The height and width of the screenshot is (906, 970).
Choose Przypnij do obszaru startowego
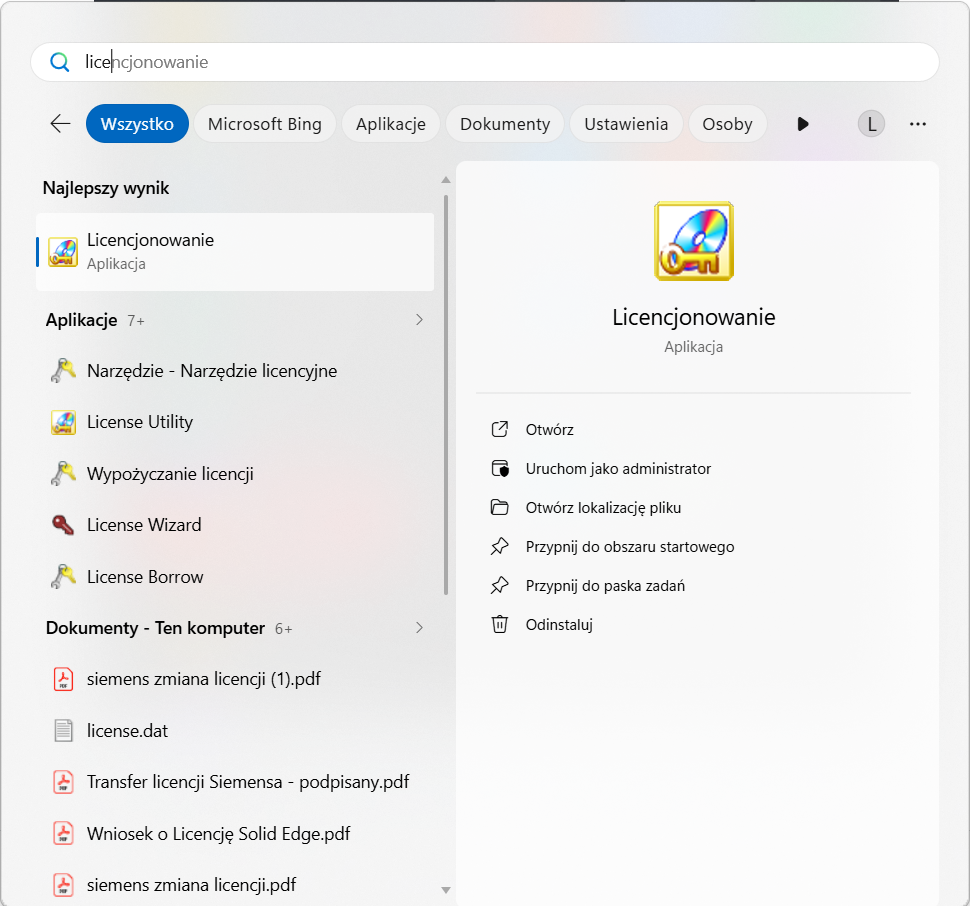tap(630, 547)
